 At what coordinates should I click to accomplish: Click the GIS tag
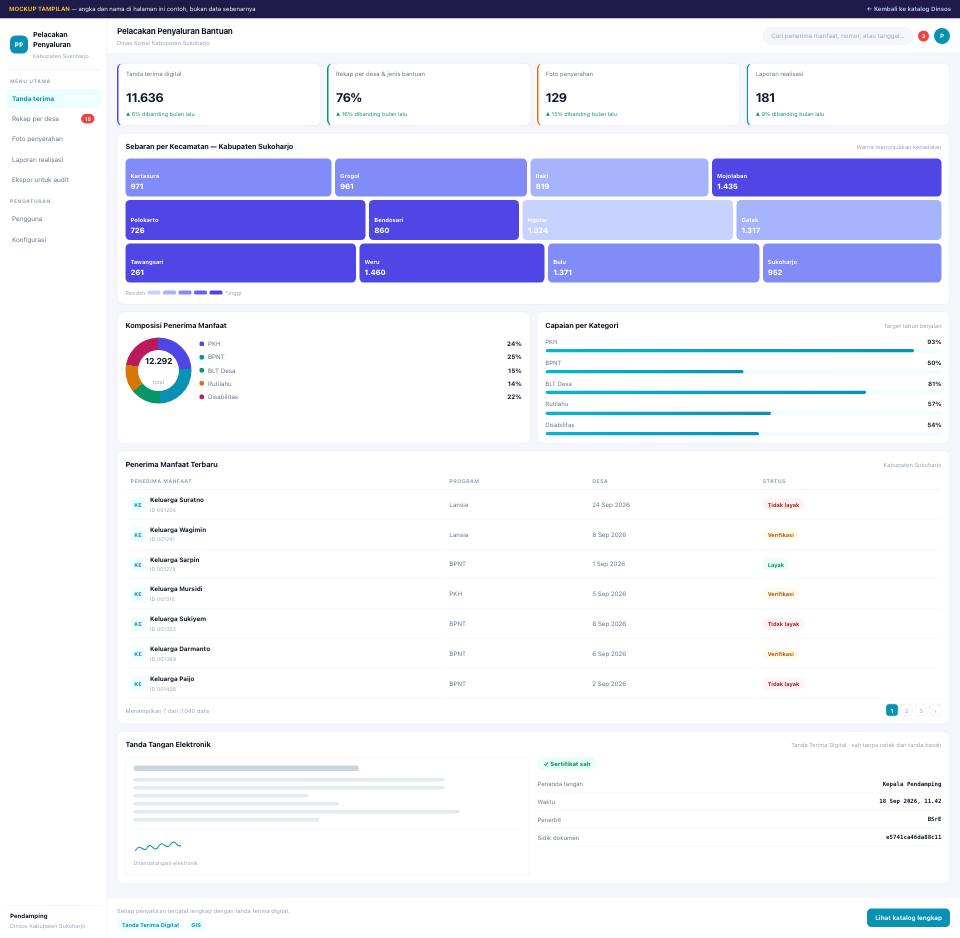coord(196,925)
